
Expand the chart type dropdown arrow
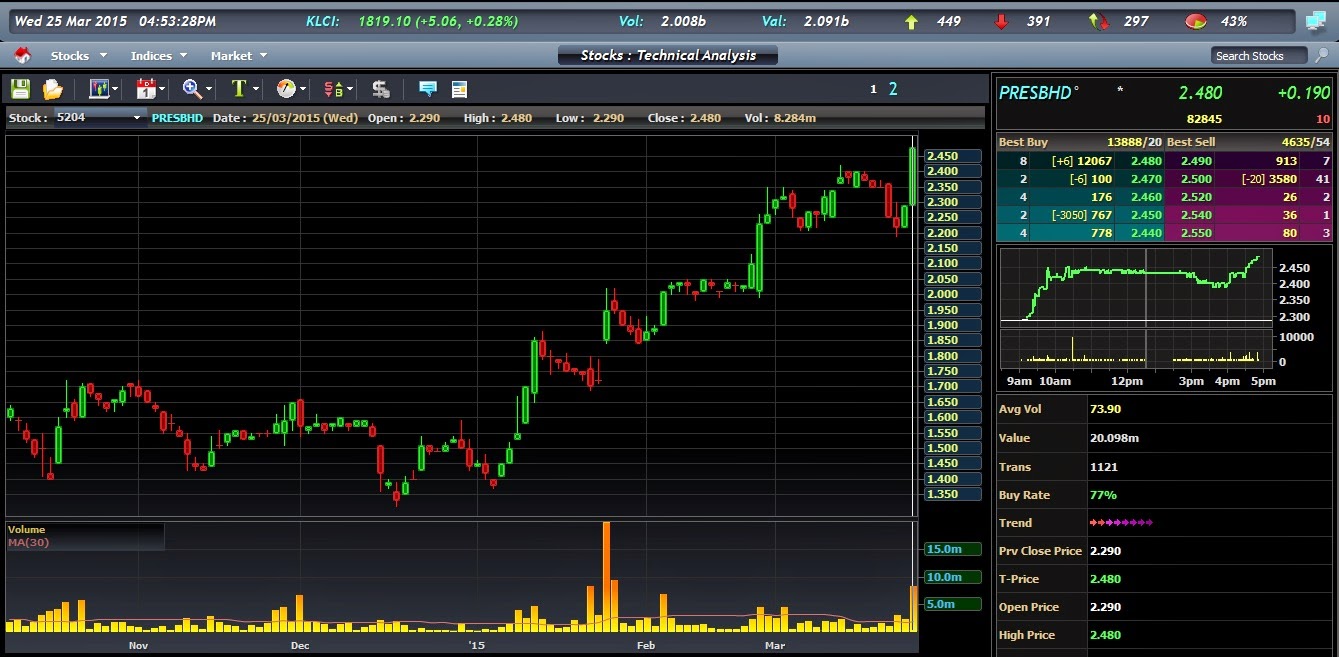coord(116,90)
